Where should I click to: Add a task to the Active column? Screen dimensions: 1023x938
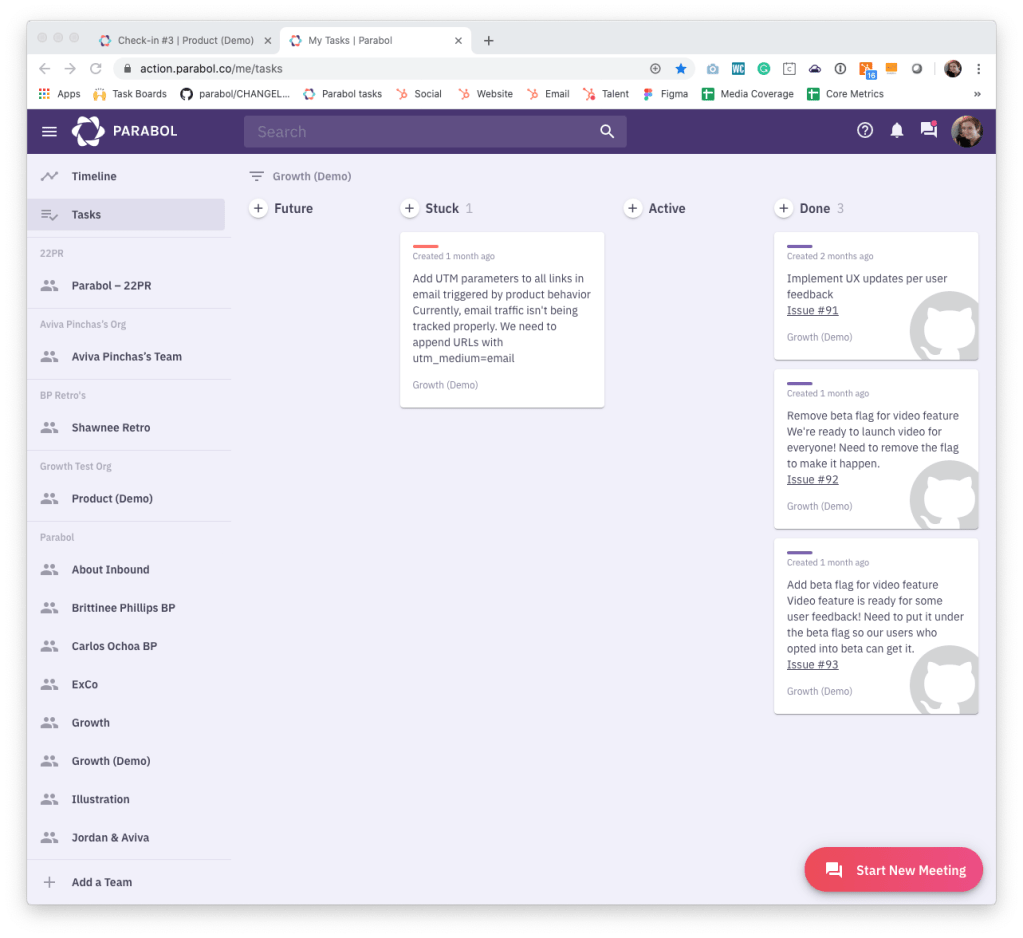point(632,208)
